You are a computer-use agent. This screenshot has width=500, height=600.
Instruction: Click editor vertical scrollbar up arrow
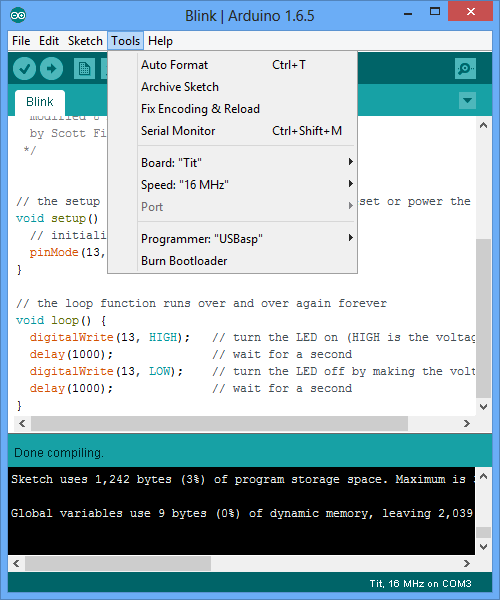(x=484, y=125)
